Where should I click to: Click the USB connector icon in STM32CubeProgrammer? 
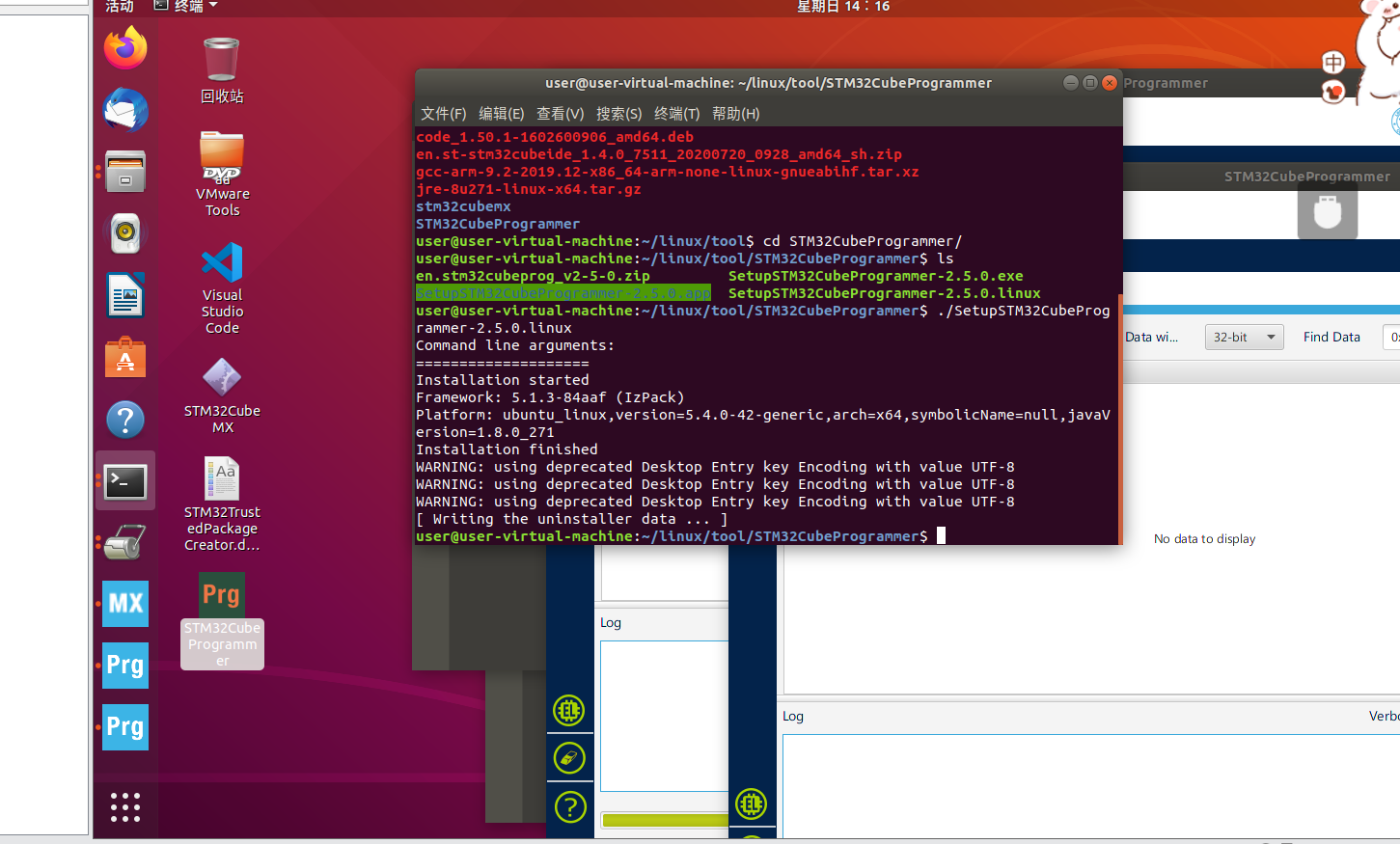[x=1328, y=211]
